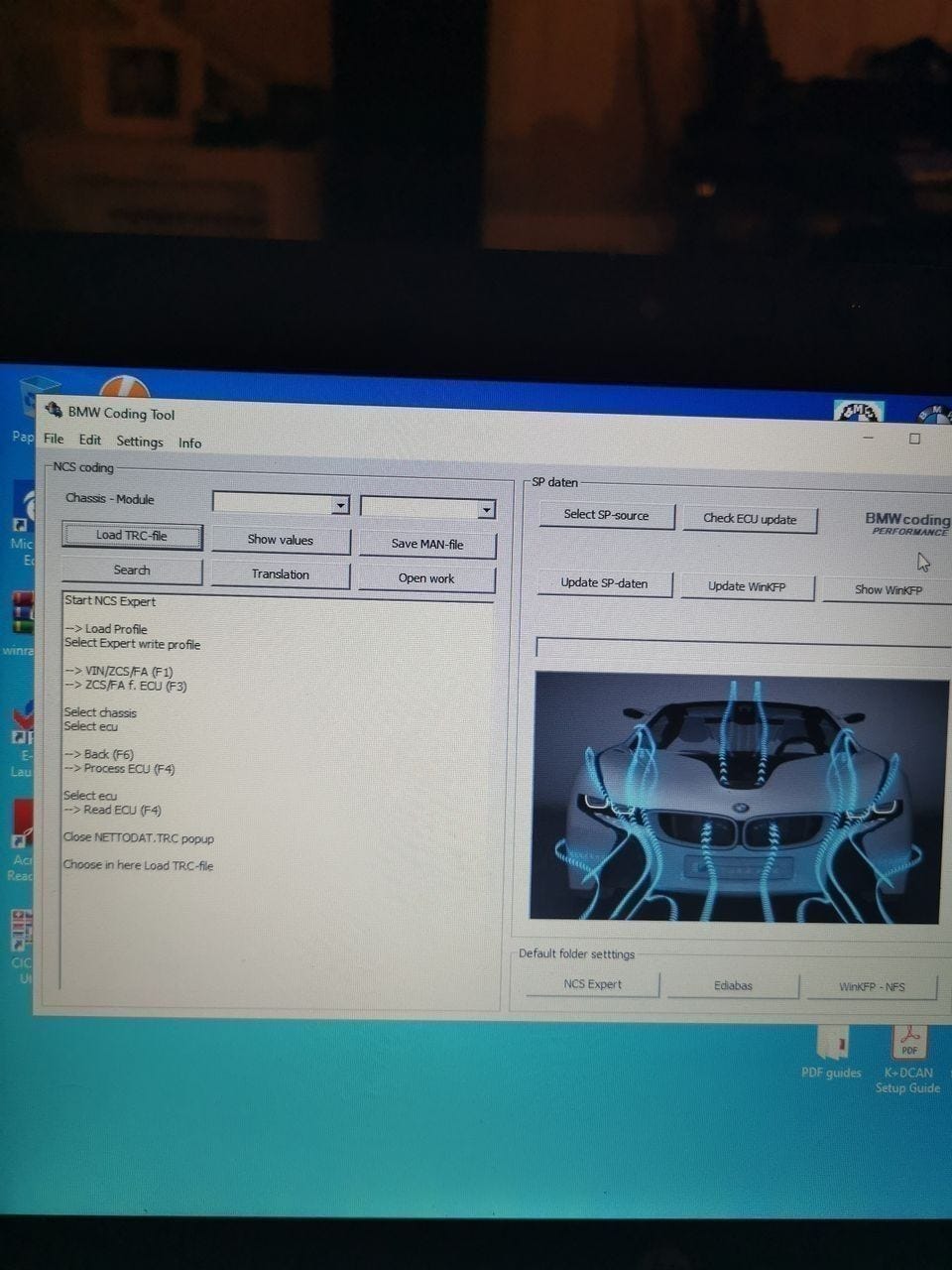Expand the Chassis dropdown
The height and width of the screenshot is (1270, 952).
(x=340, y=506)
